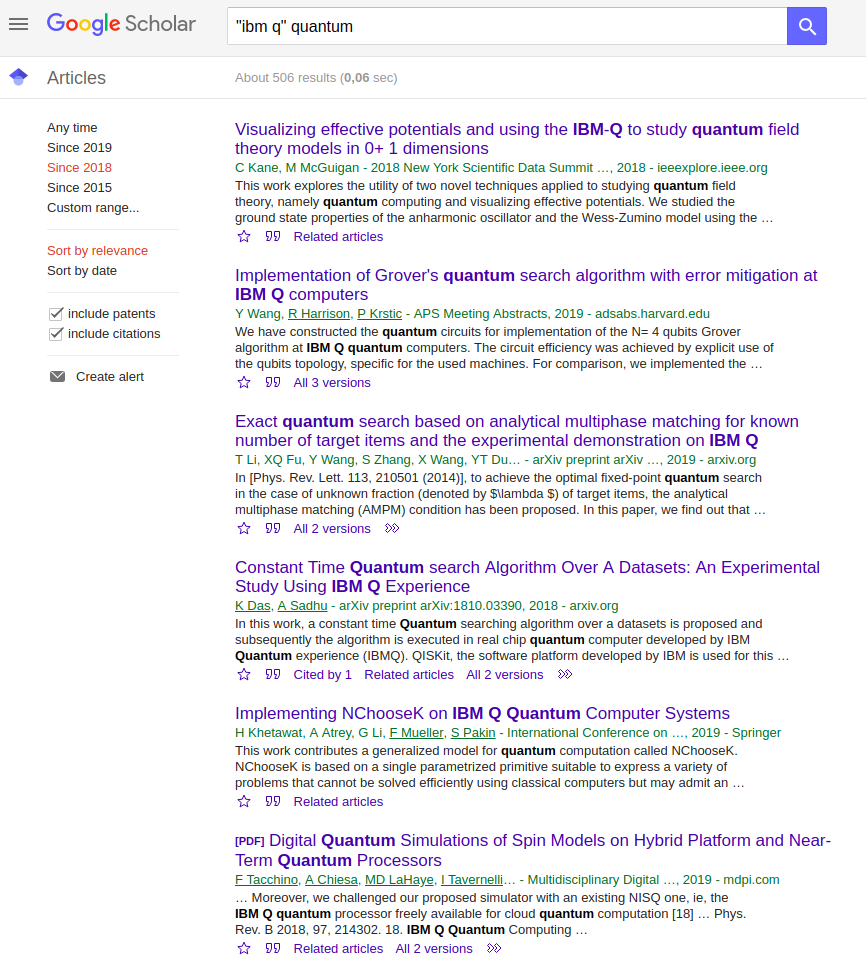Click the search query input field
This screenshot has width=866, height=964.
(x=507, y=26)
